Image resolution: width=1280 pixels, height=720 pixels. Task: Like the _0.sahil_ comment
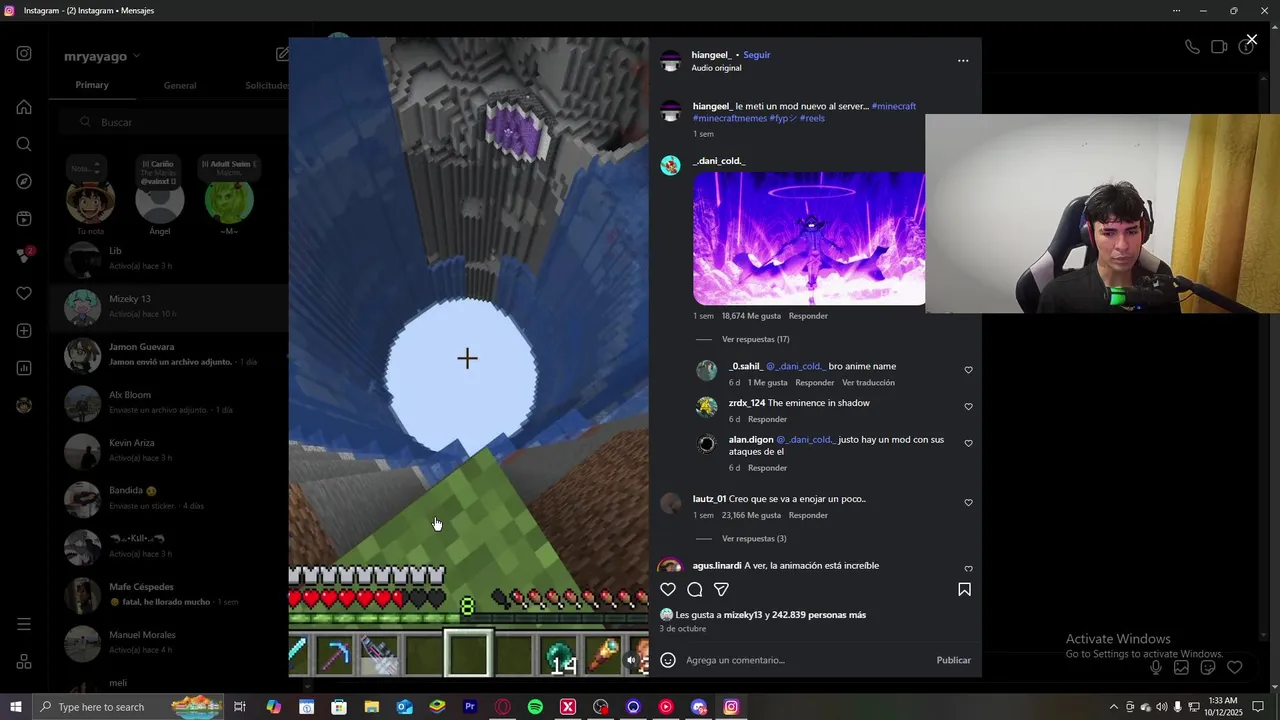[x=968, y=370]
